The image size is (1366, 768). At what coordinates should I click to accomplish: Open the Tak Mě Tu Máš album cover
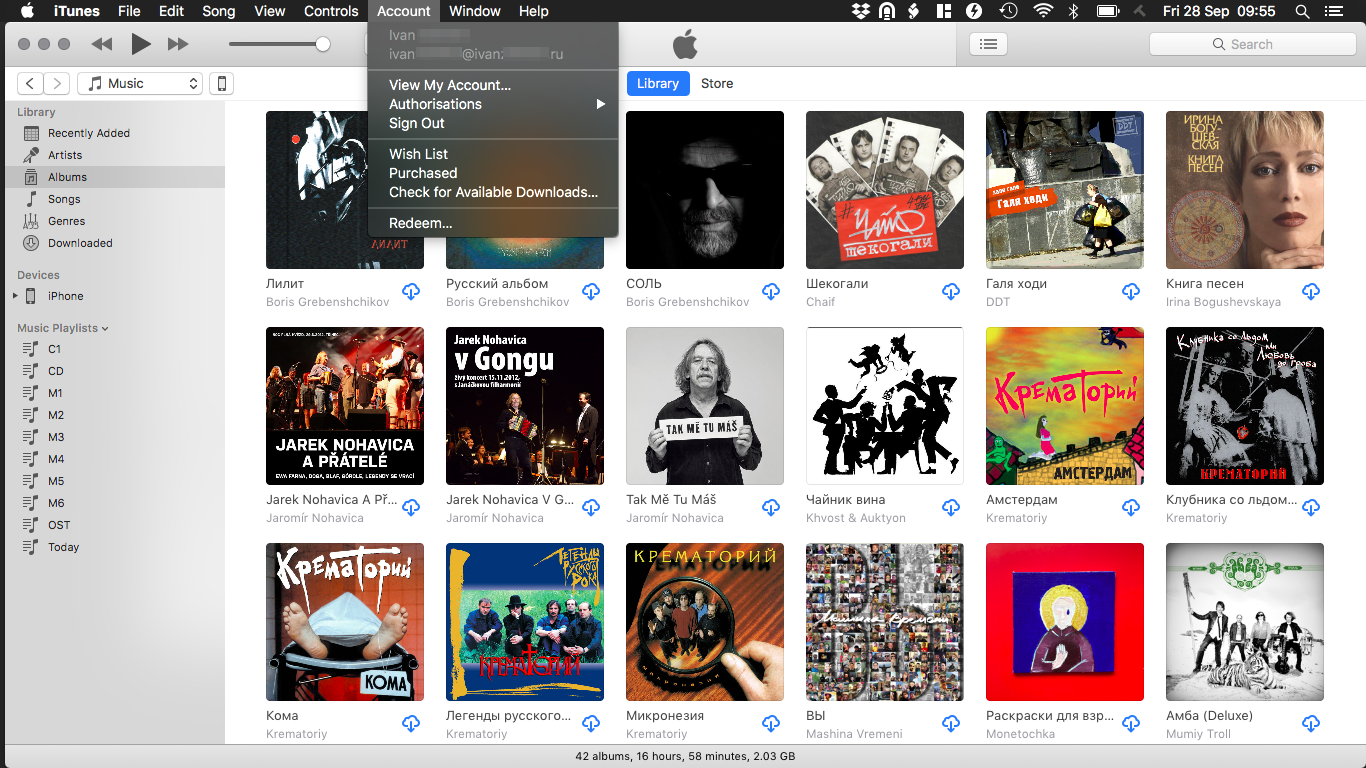click(705, 406)
